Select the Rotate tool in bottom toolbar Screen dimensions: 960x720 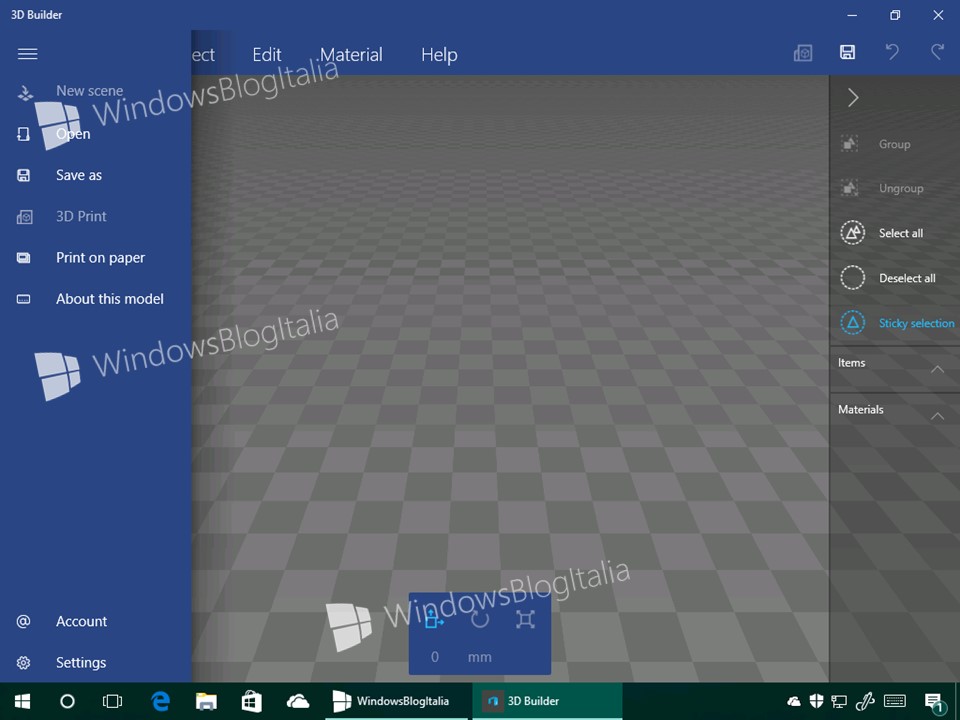pyautogui.click(x=479, y=619)
